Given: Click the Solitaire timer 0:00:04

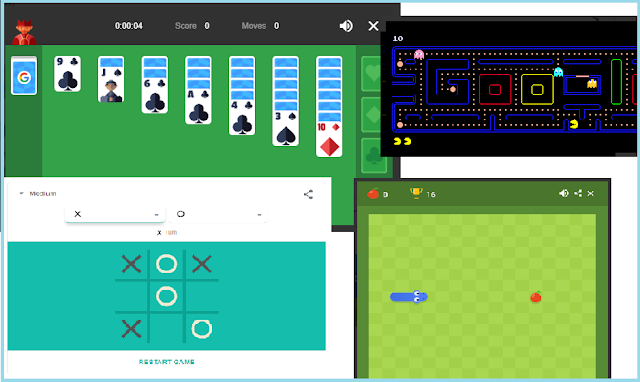Looking at the screenshot, I should coord(129,26).
